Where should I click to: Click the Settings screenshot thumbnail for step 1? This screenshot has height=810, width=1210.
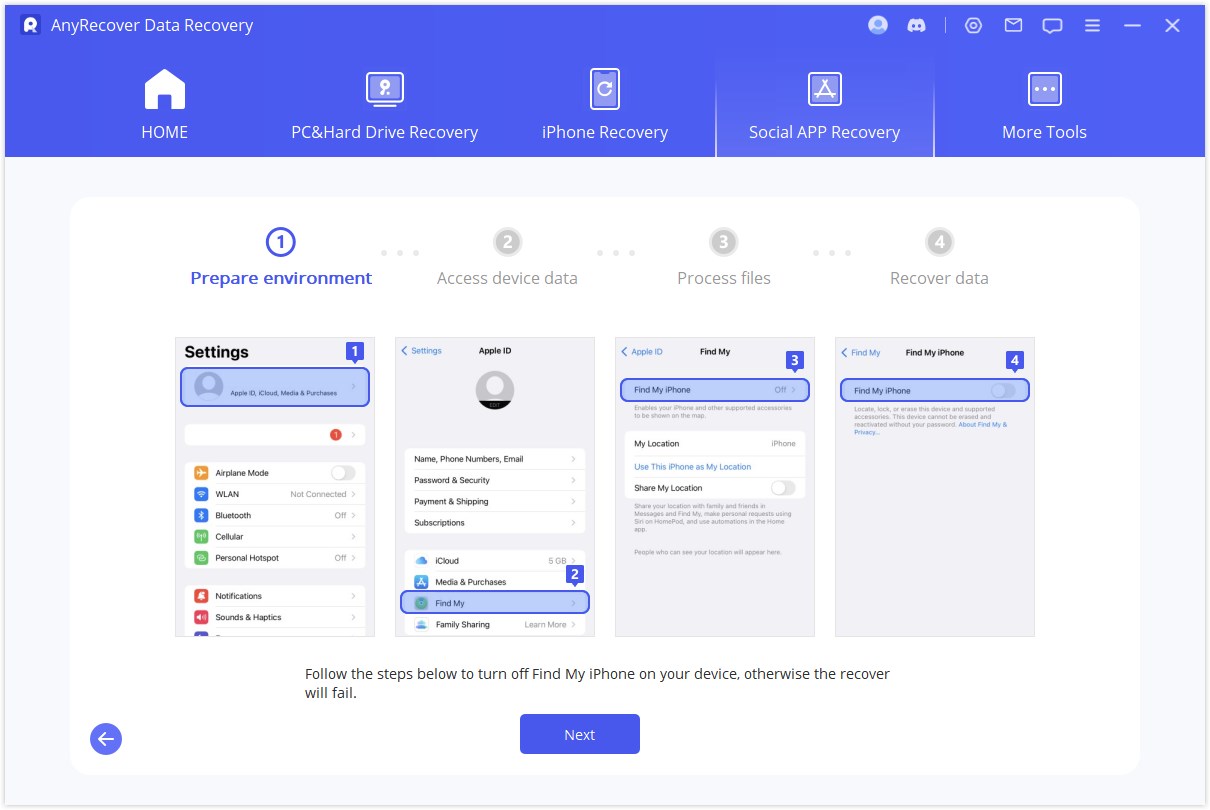click(x=275, y=487)
